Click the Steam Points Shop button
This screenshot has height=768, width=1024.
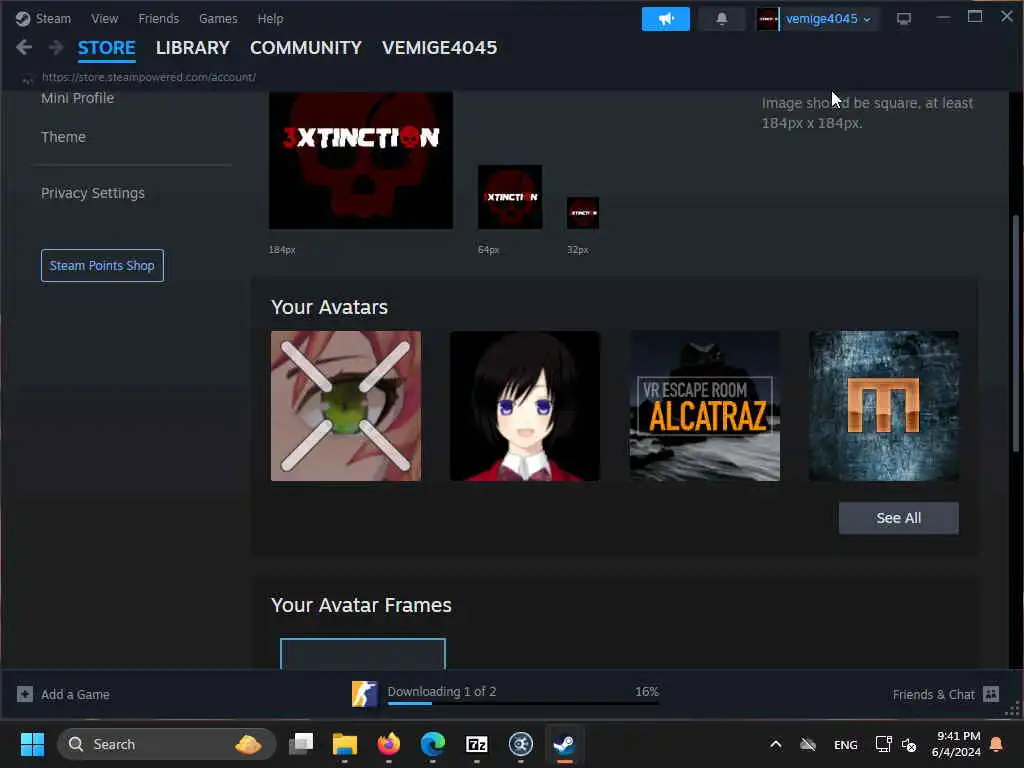pyautogui.click(x=102, y=265)
